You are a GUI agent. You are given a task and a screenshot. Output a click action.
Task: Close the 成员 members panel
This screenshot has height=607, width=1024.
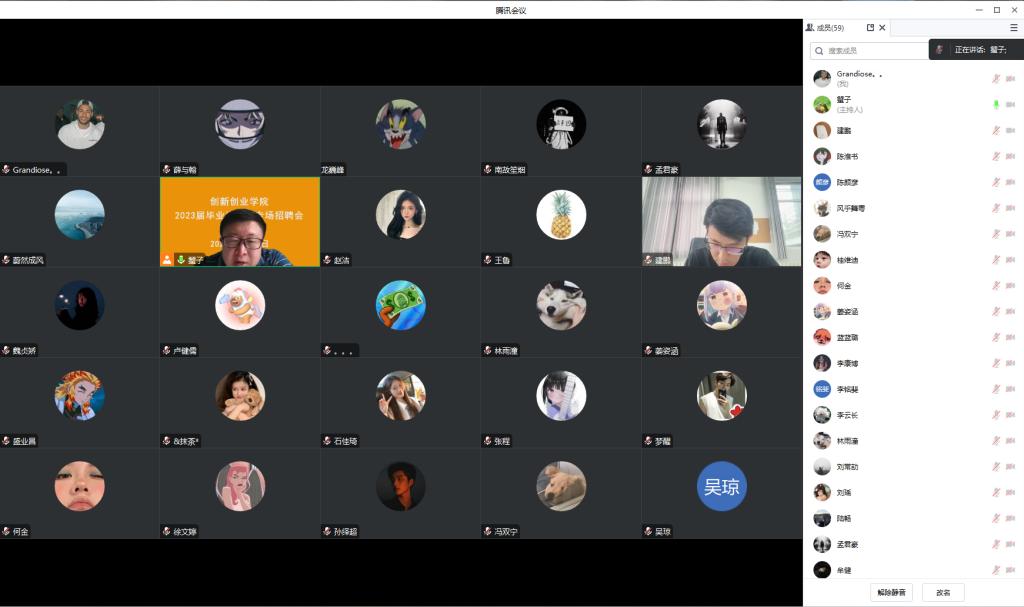click(x=882, y=28)
